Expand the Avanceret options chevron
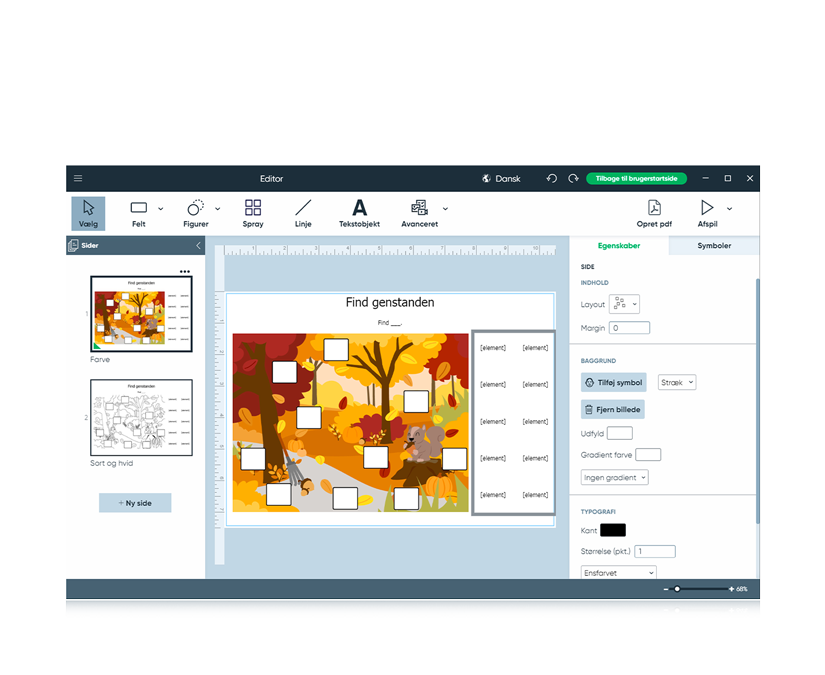Screen dimensions: 825x675 pos(444,208)
